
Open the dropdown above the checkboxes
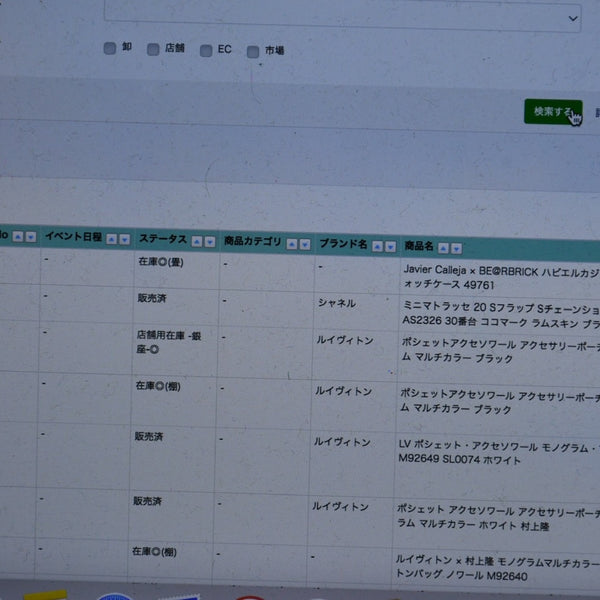(342, 17)
